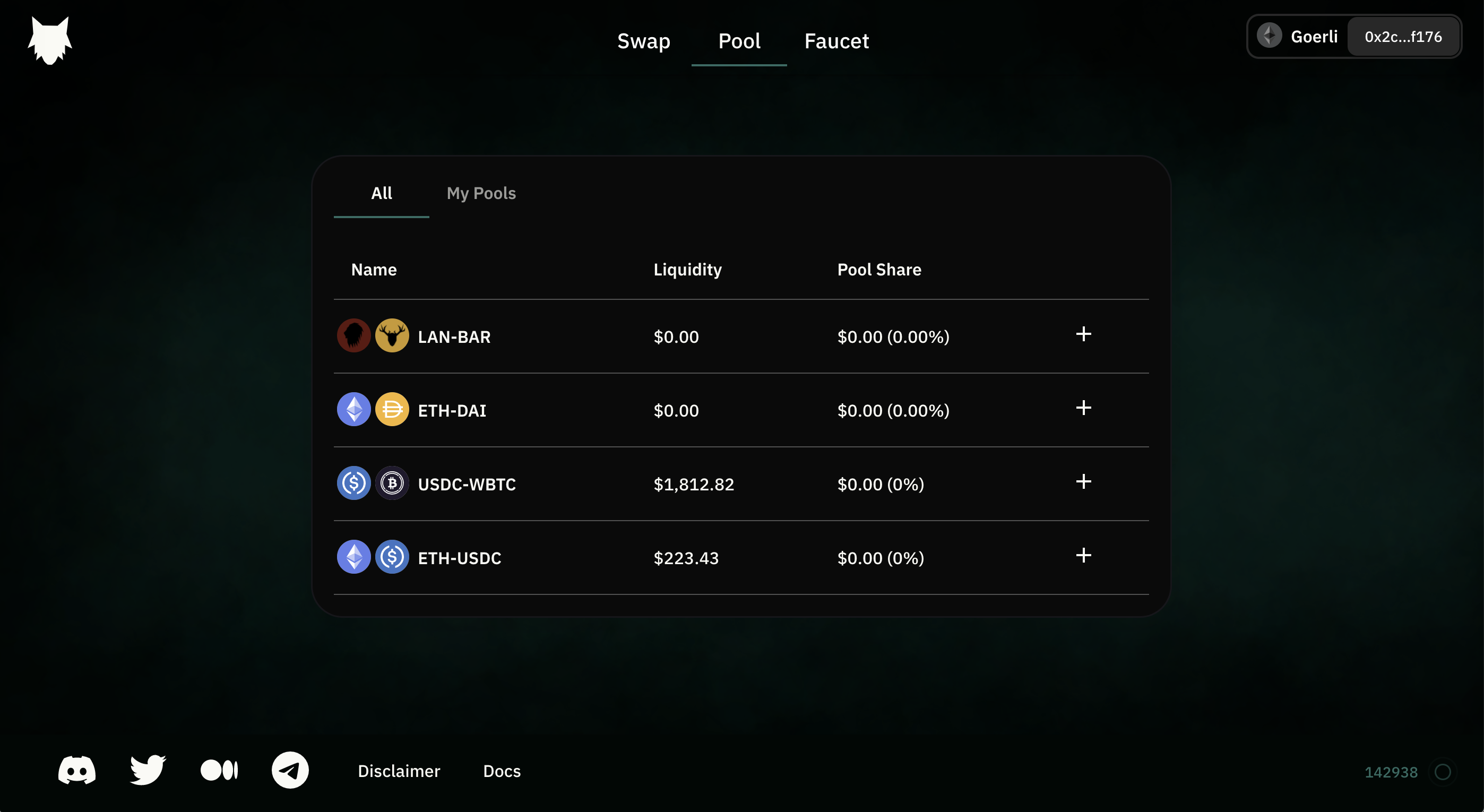Click the block status circle indicator
1484x812 pixels.
(x=1443, y=772)
